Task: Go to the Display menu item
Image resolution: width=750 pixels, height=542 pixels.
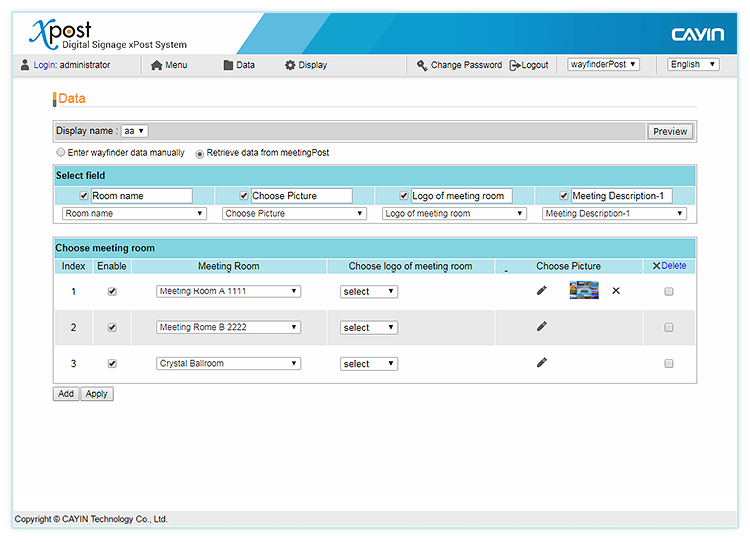Action: (305, 65)
